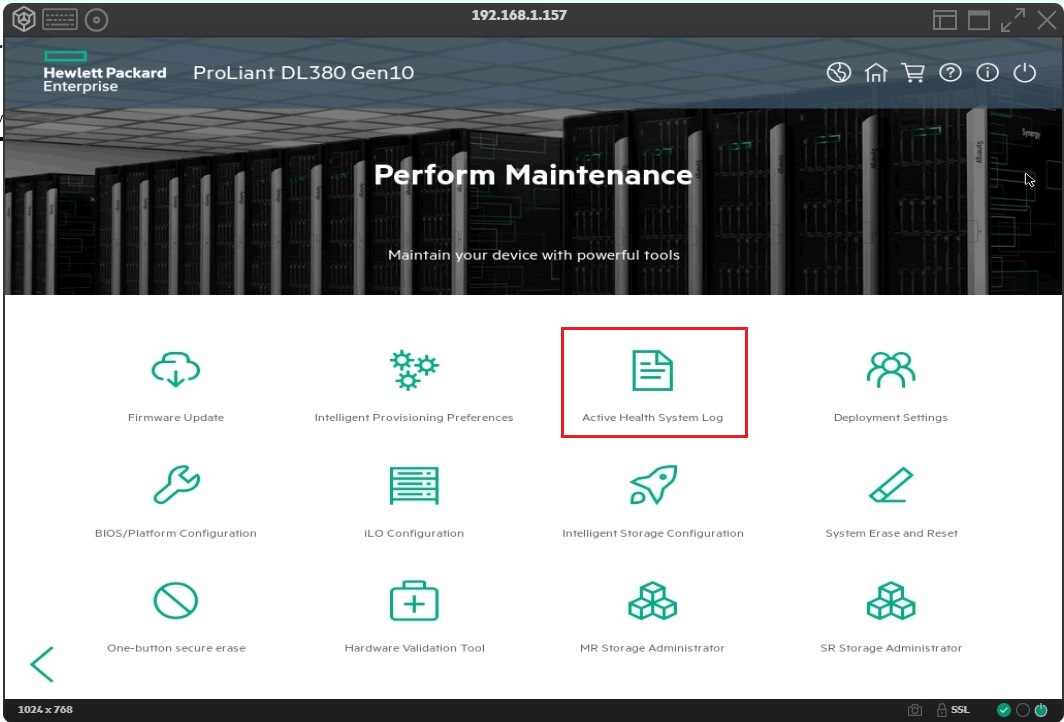The height and width of the screenshot is (722, 1064).
Task: Open BIOS/Platform Configuration wrench icon
Action: 176,484
